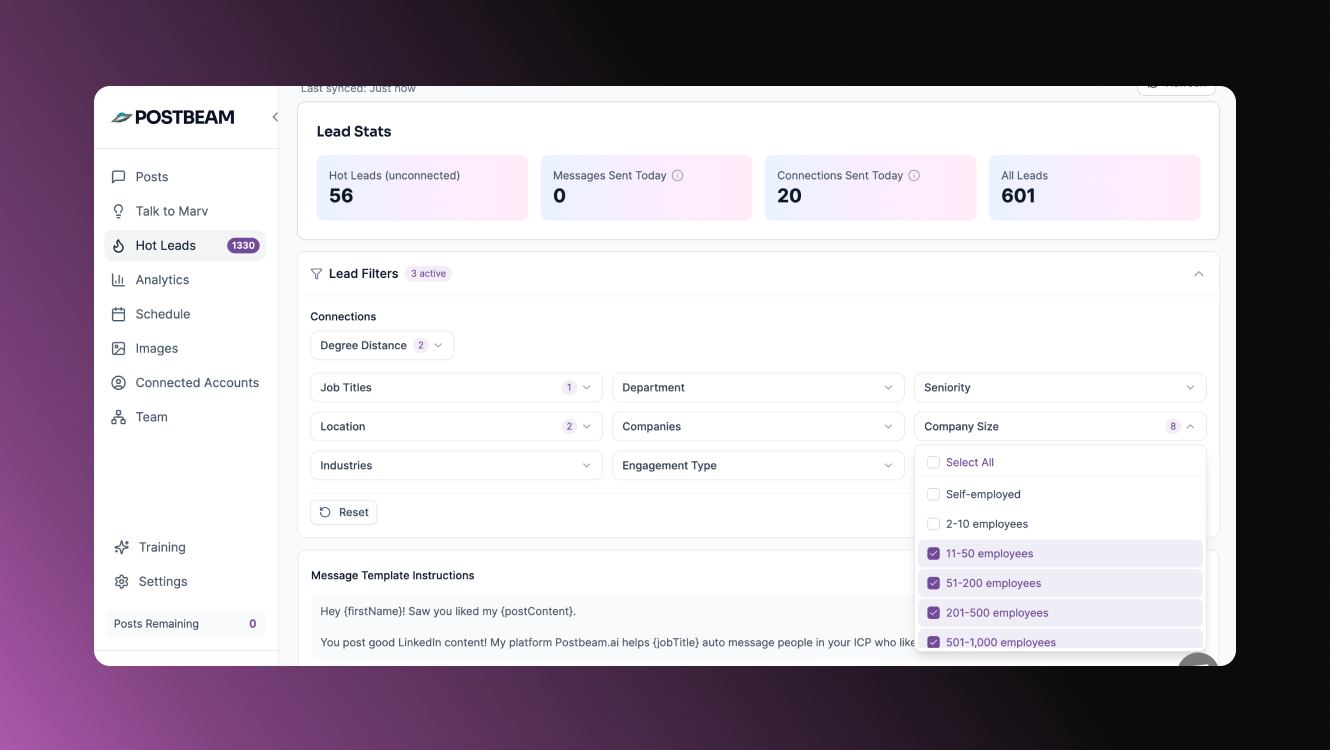Image resolution: width=1330 pixels, height=750 pixels.
Task: Click the Messages Sent Today stat card
Action: point(646,188)
